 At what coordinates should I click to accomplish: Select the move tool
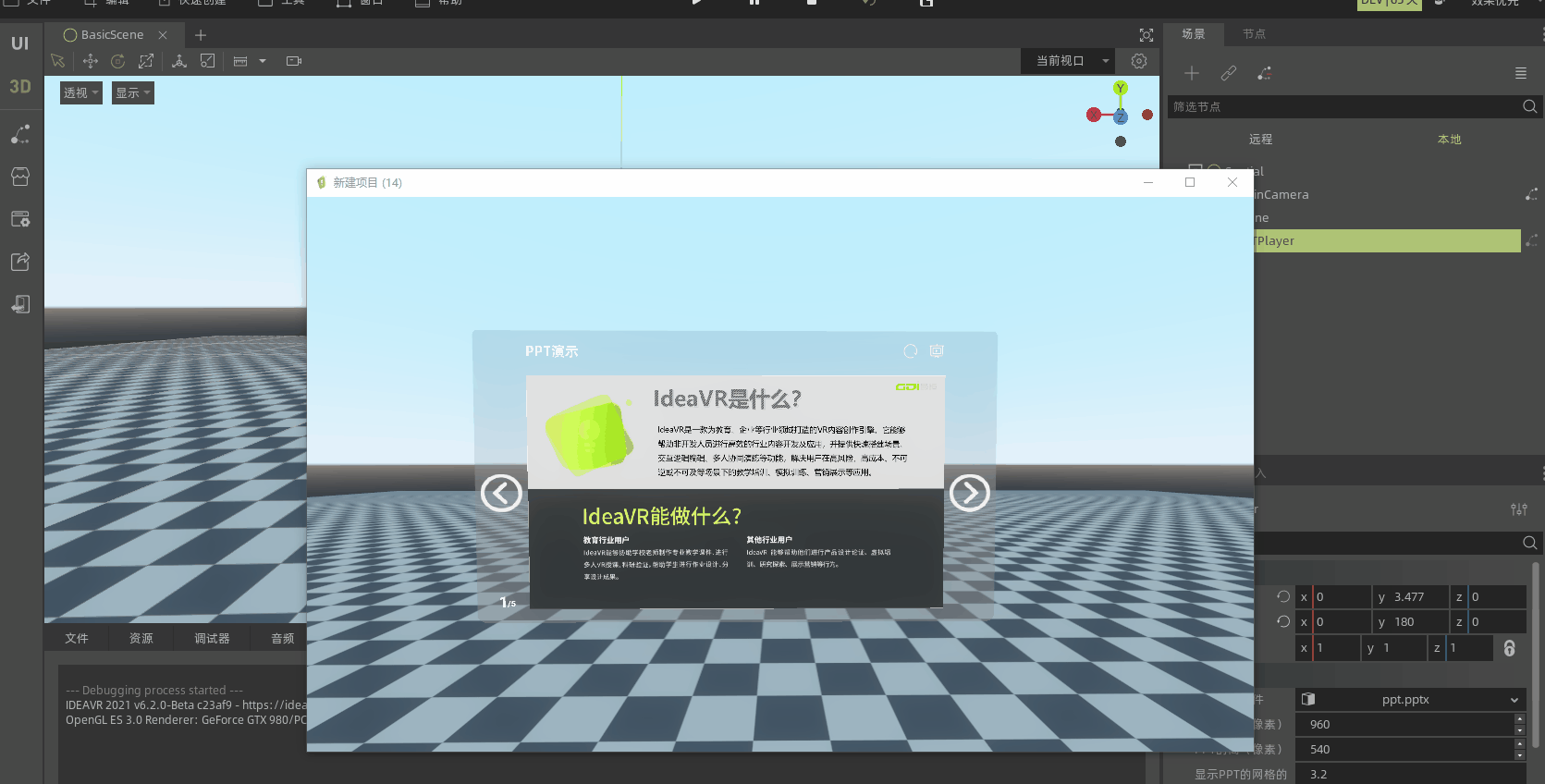point(90,61)
